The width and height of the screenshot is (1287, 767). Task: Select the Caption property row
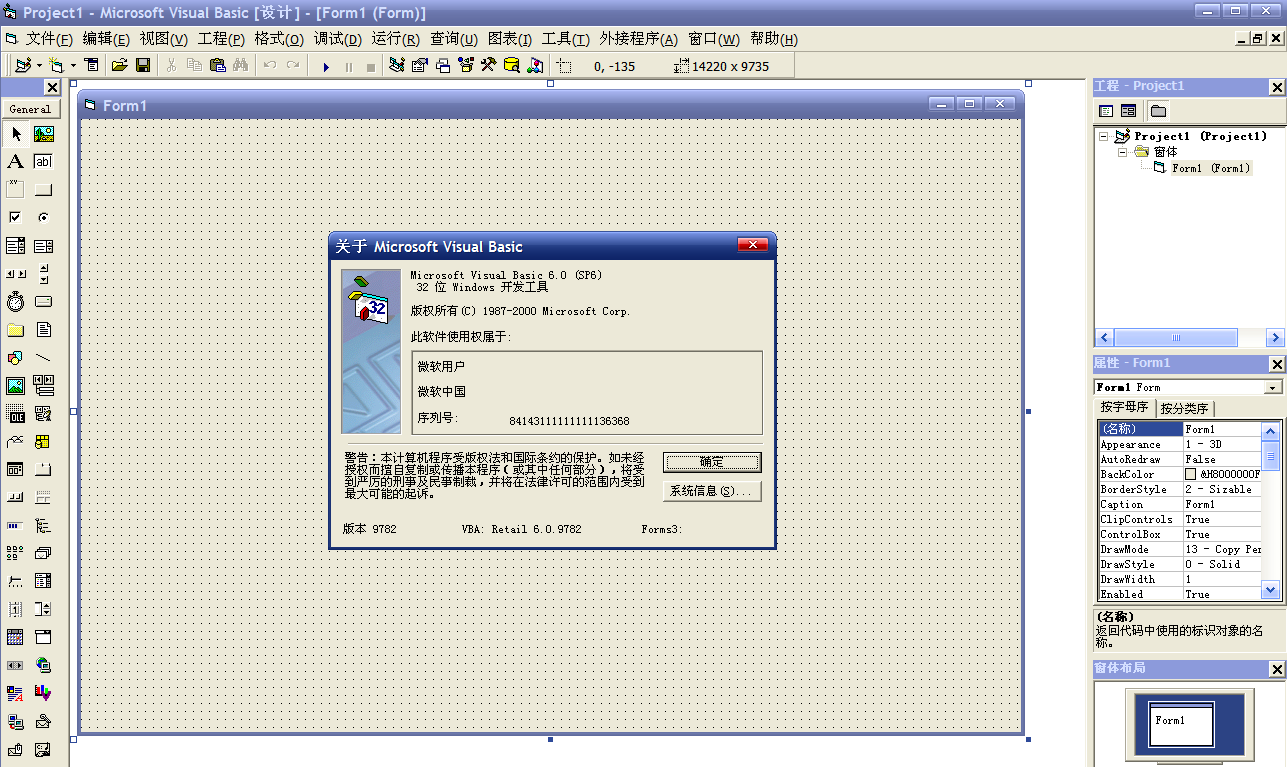click(1179, 504)
